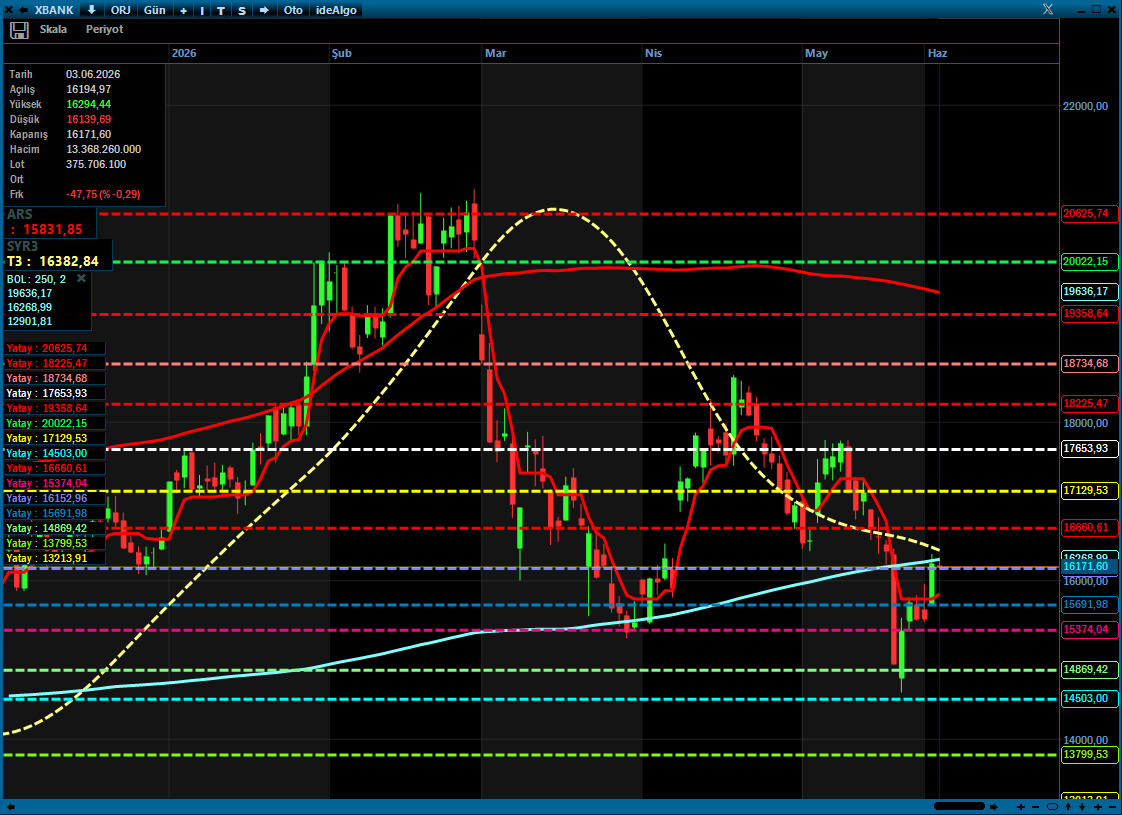Screen dimensions: 1122x815
Task: Click the SYR3 indicator label
Action: [x=22, y=246]
